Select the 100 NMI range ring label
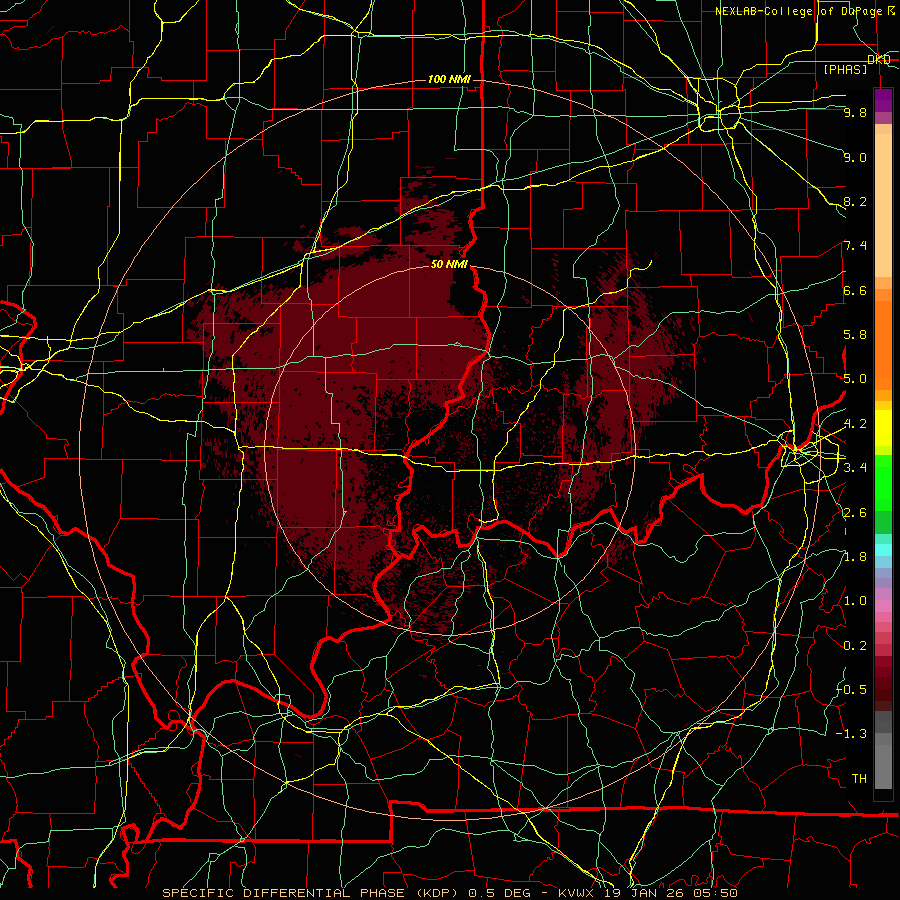Screen dimensions: 900x900 449,79
